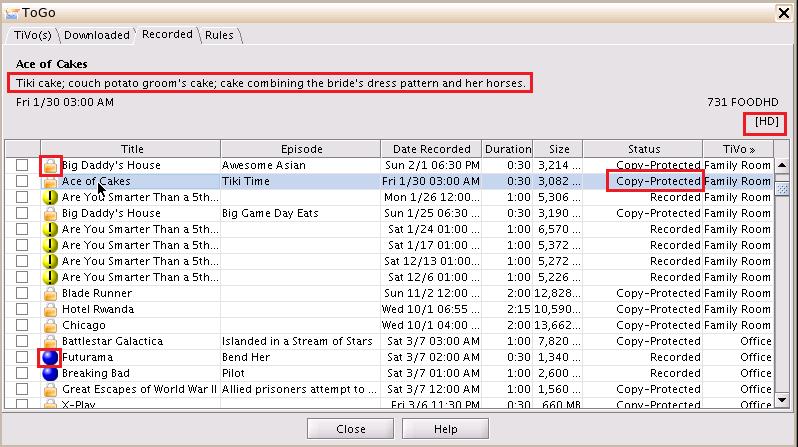The width and height of the screenshot is (798, 447).
Task: Click the scrollbar down arrow
Action: point(782,400)
